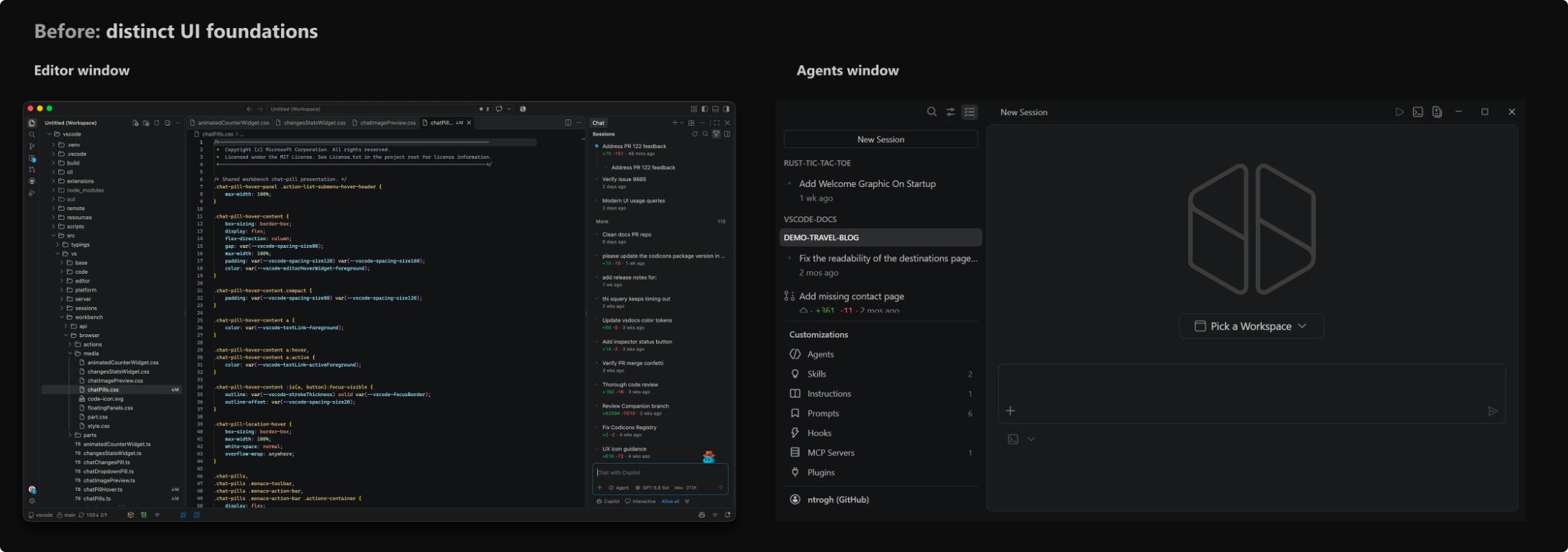Open Source Control view in editor activity bar
Image resolution: width=1568 pixels, height=552 pixels.
point(32,146)
